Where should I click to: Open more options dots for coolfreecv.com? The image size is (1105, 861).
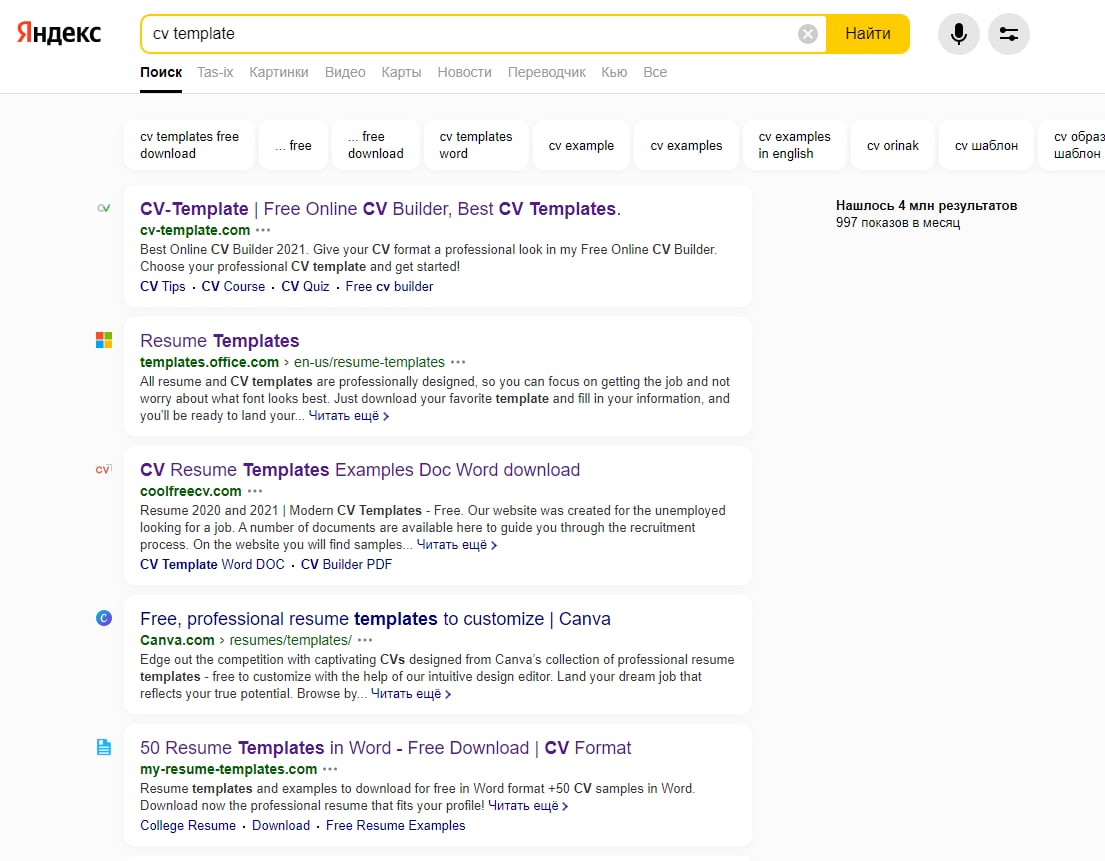pyautogui.click(x=255, y=491)
